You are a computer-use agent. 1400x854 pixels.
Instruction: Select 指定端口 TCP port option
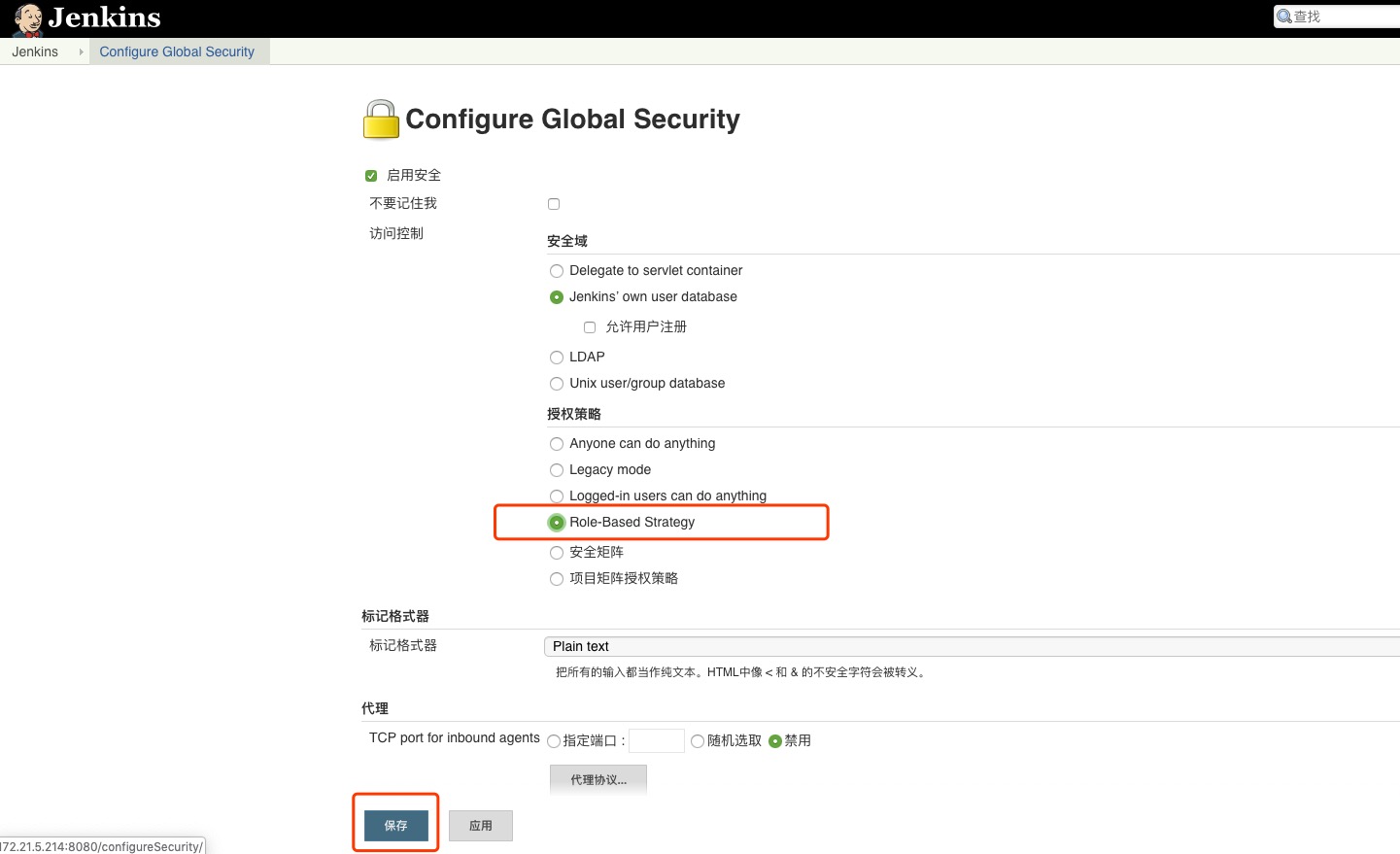tap(554, 741)
